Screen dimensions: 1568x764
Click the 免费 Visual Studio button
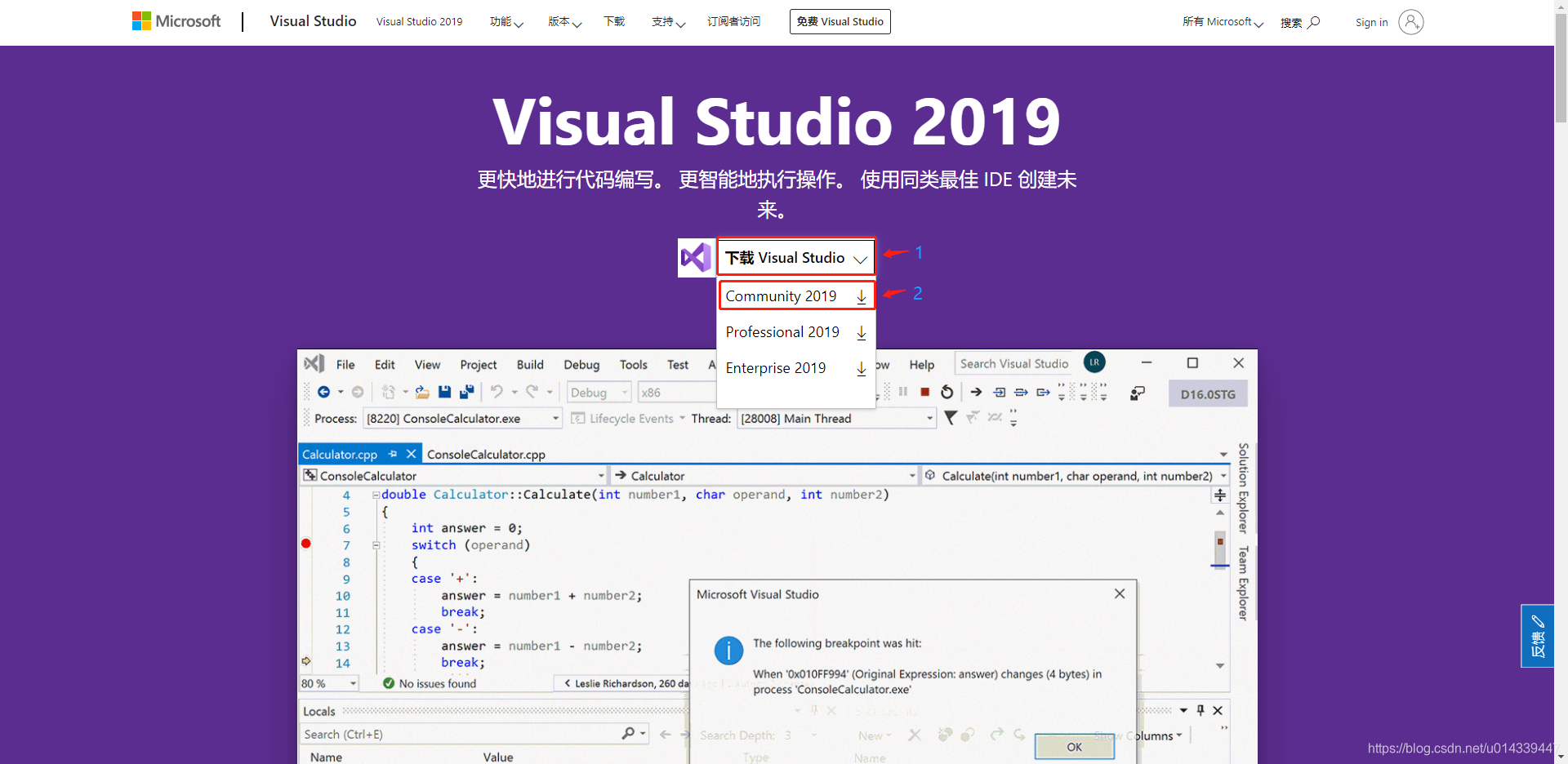[x=840, y=21]
